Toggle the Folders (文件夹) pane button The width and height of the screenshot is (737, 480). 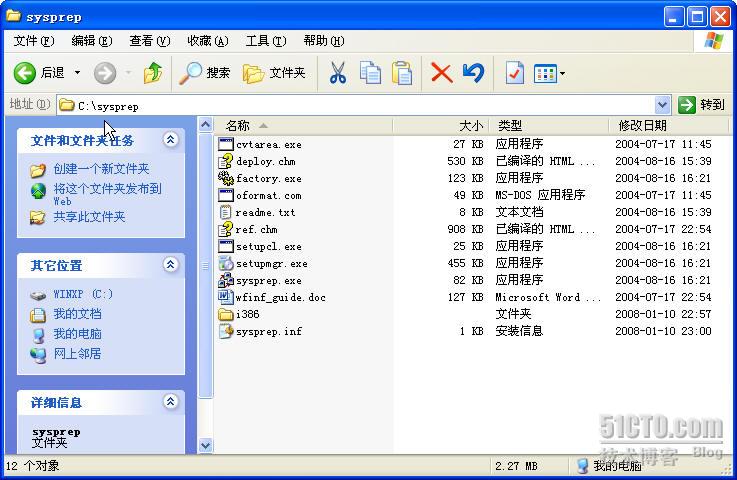coord(274,73)
